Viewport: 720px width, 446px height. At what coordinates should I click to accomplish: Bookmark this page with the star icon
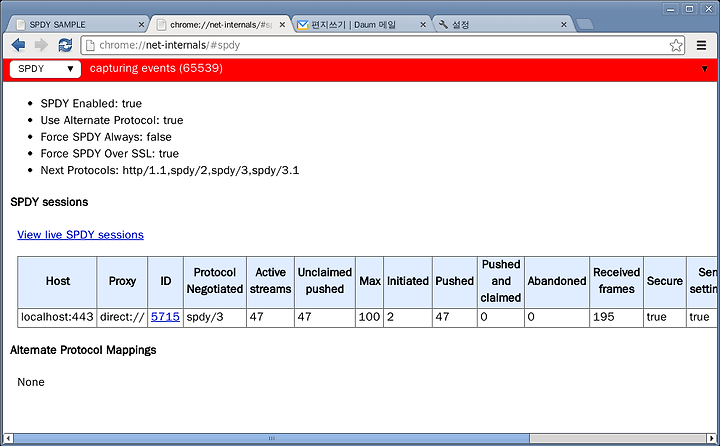click(x=675, y=45)
